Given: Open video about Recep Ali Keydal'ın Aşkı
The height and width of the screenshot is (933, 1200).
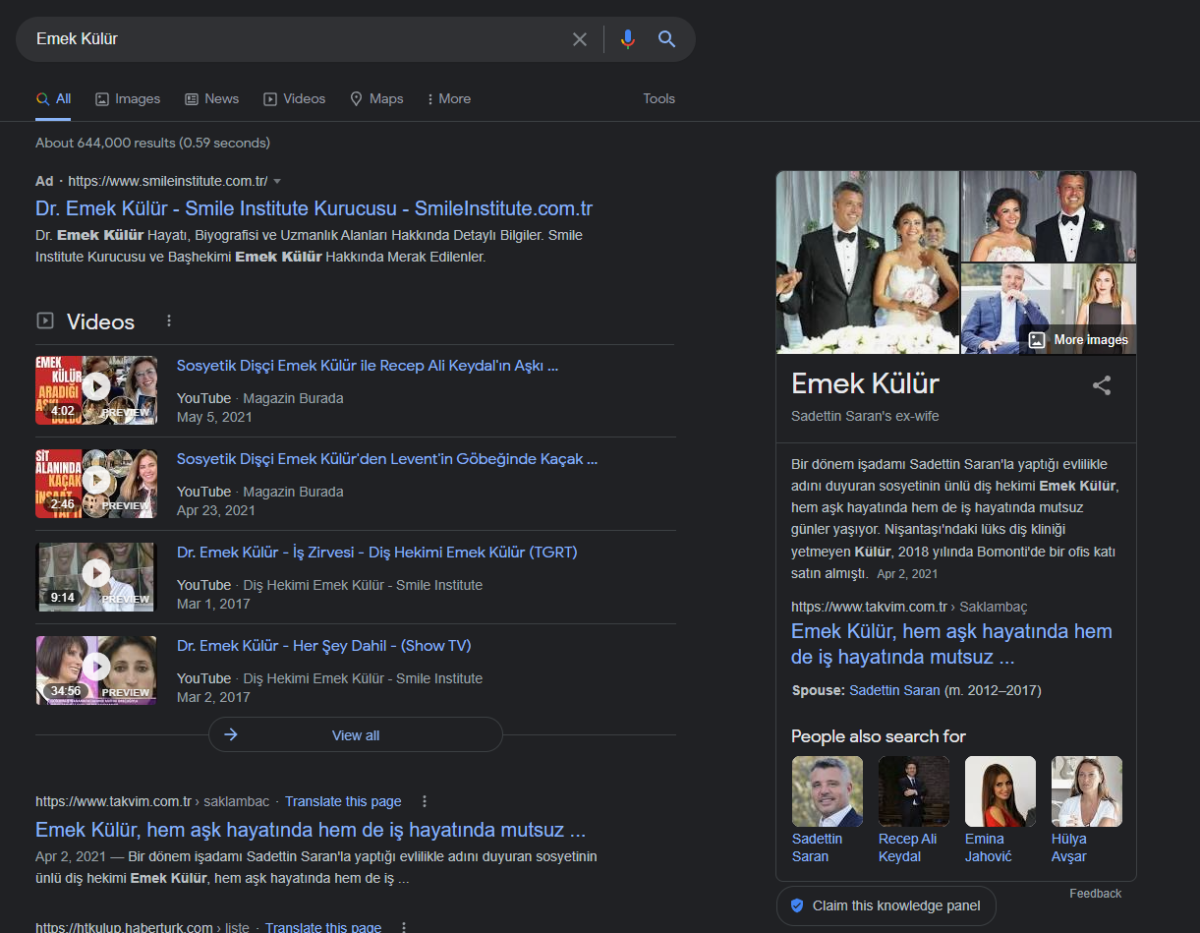Looking at the screenshot, I should 367,366.
